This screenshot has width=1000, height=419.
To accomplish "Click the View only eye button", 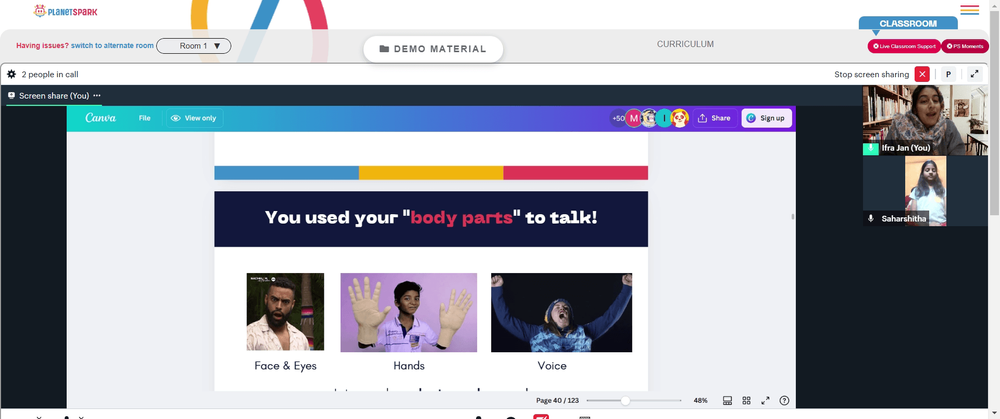I will click(x=194, y=118).
